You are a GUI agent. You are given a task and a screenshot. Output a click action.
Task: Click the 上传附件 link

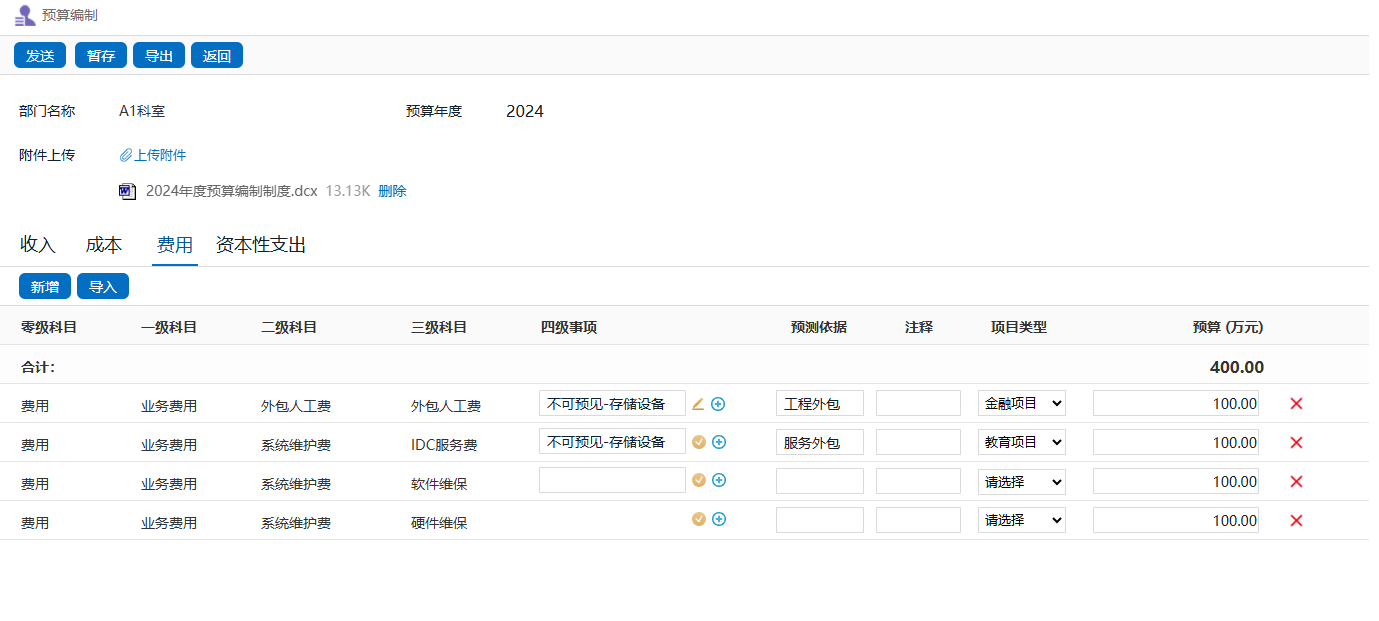tap(153, 155)
